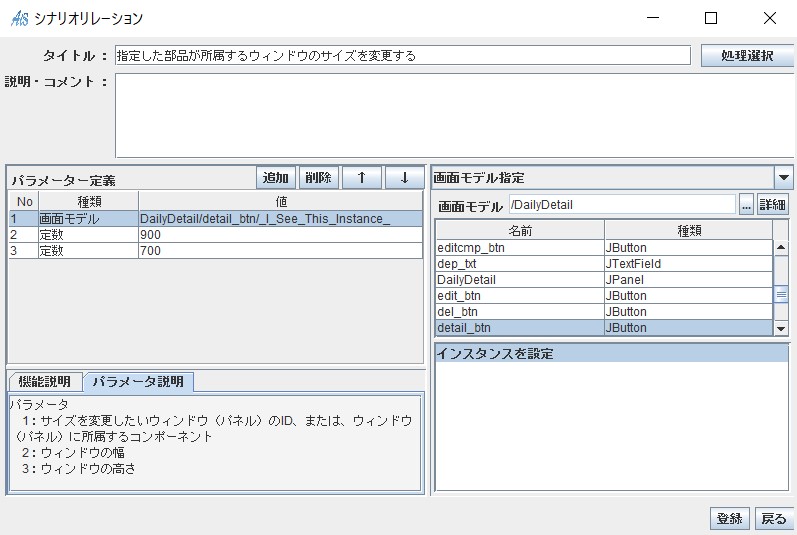
Task: Open 処理選択 button
Action: pos(746,56)
